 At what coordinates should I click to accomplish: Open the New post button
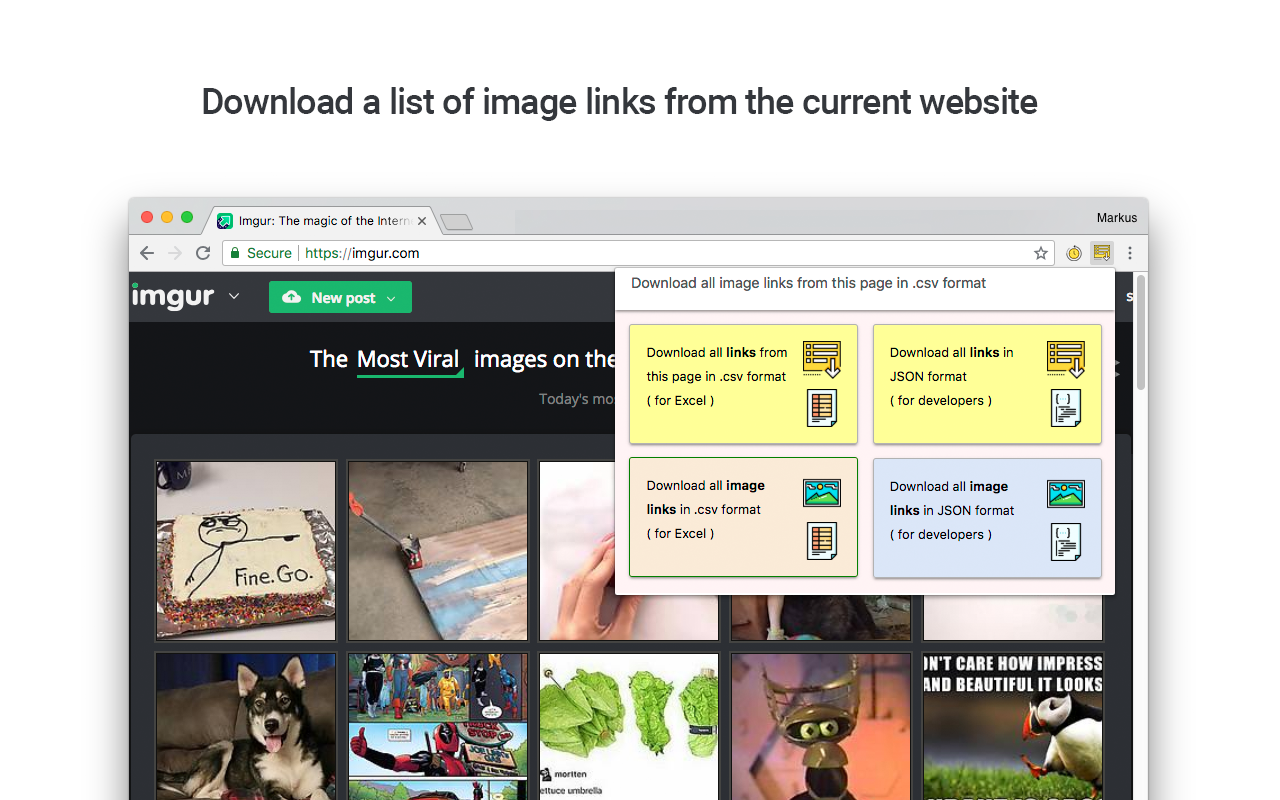point(340,297)
